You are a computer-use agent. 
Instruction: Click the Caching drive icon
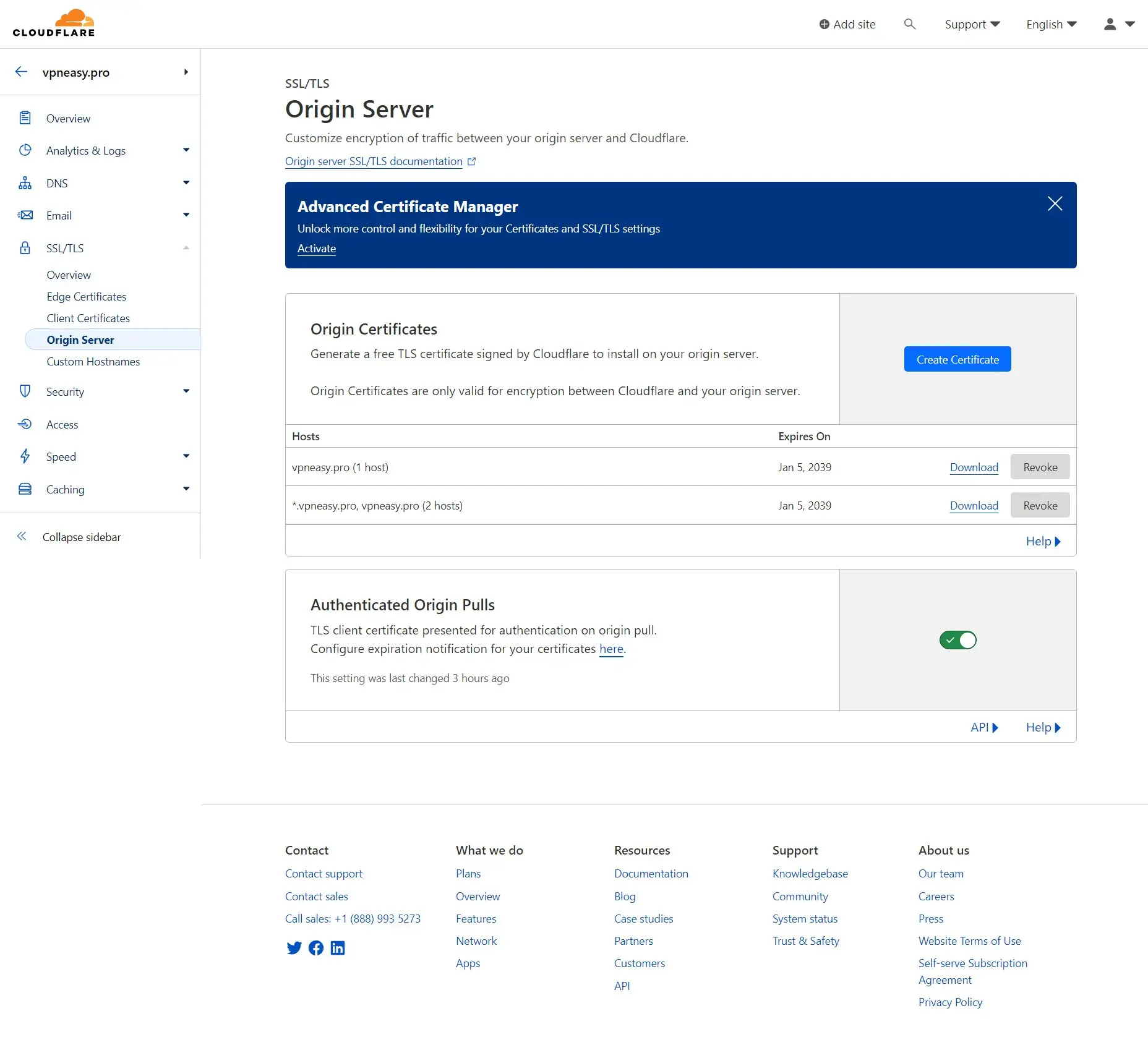(25, 489)
